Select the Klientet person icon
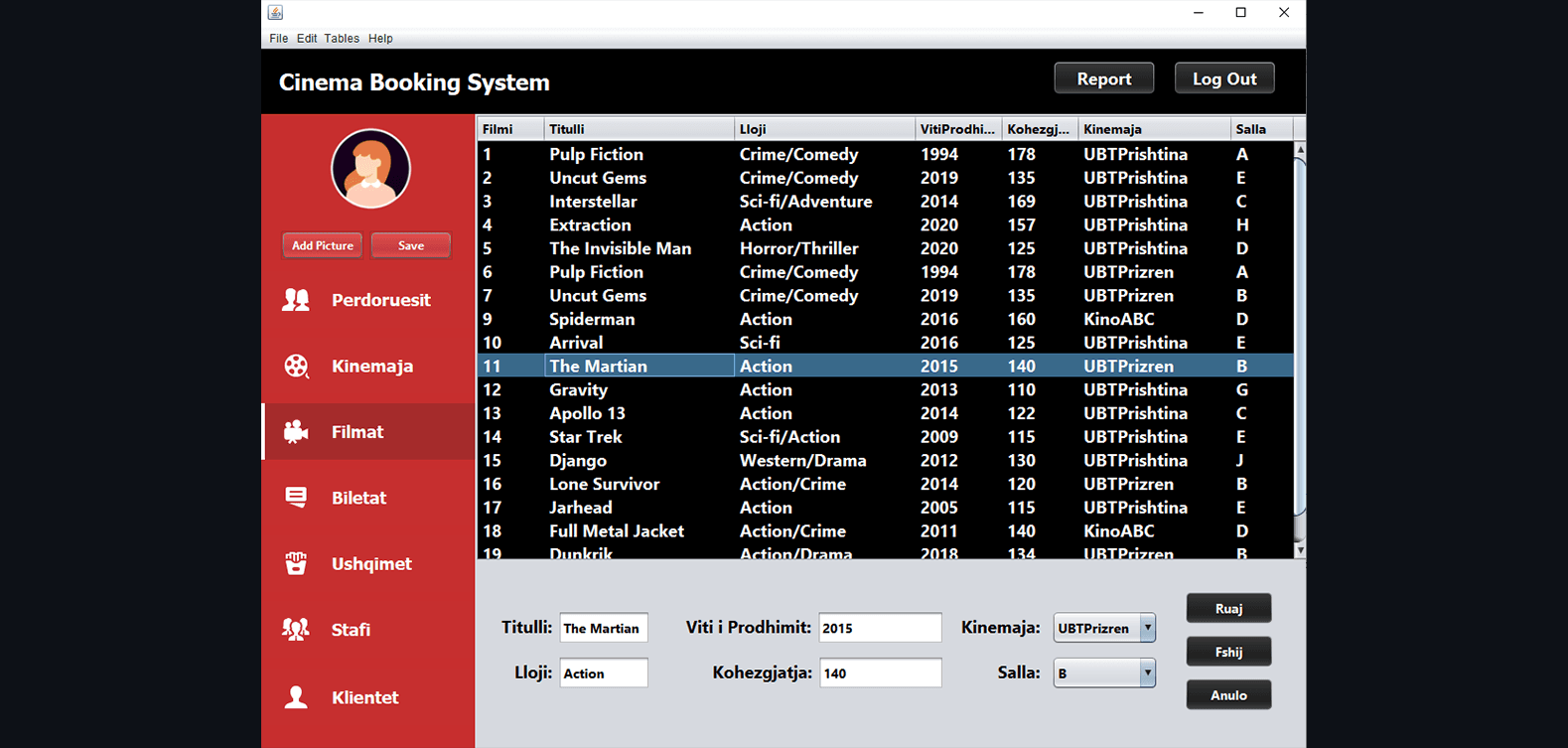This screenshot has height=748, width=1568. coord(296,697)
